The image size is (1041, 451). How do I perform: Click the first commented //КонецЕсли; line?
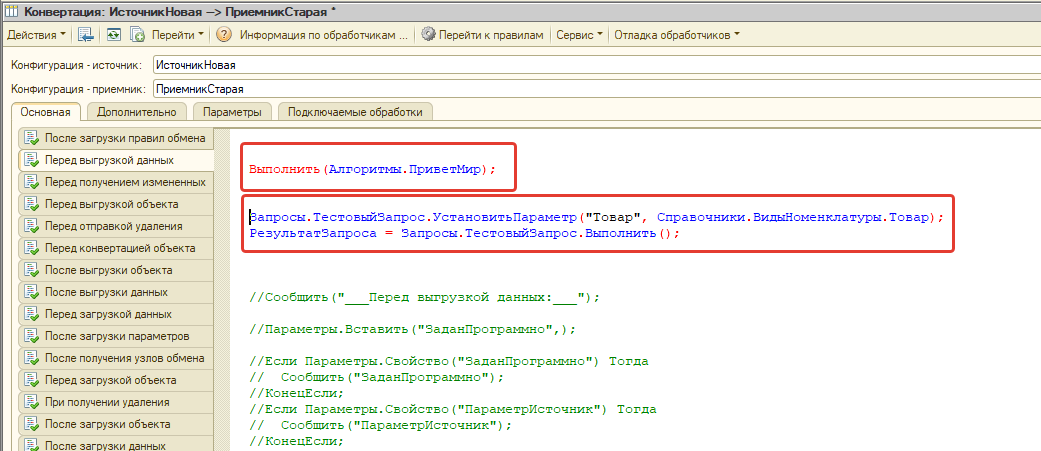tap(296, 393)
